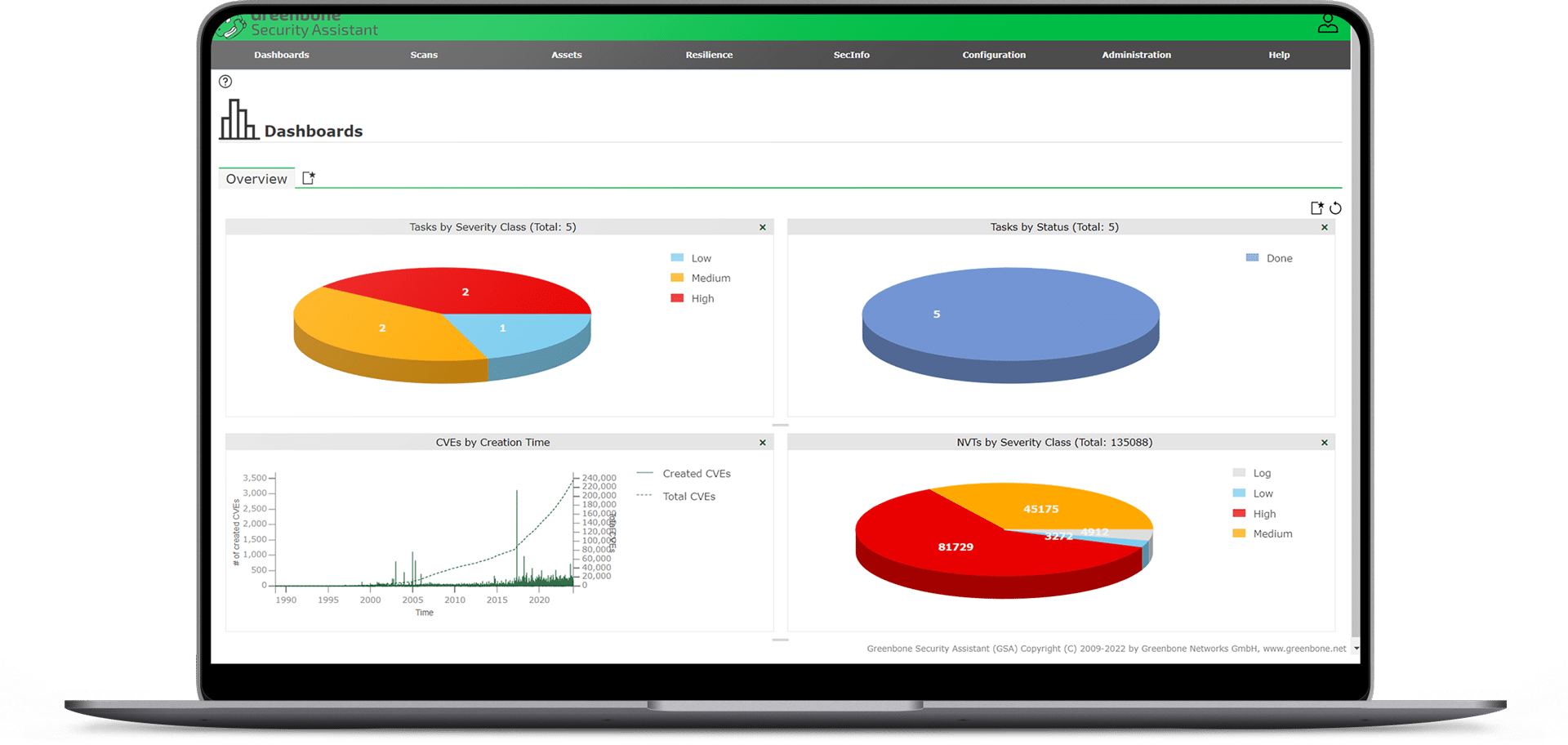
Task: Click the CVEs by Creation Time title
Action: tap(492, 443)
